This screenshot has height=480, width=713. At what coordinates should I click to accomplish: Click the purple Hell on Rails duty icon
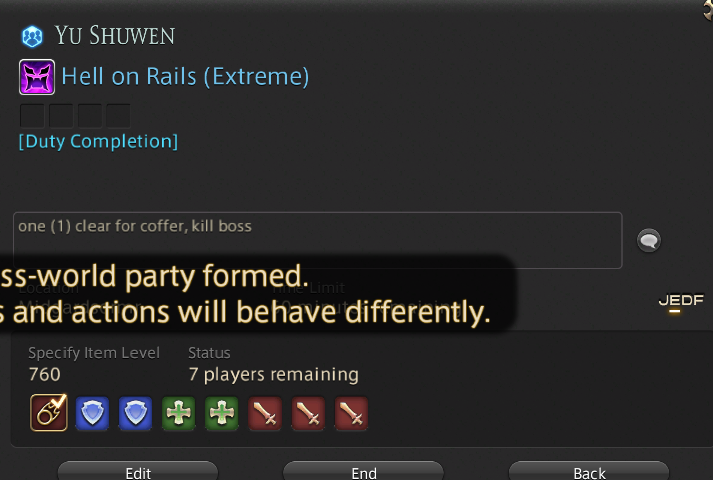(x=37, y=77)
